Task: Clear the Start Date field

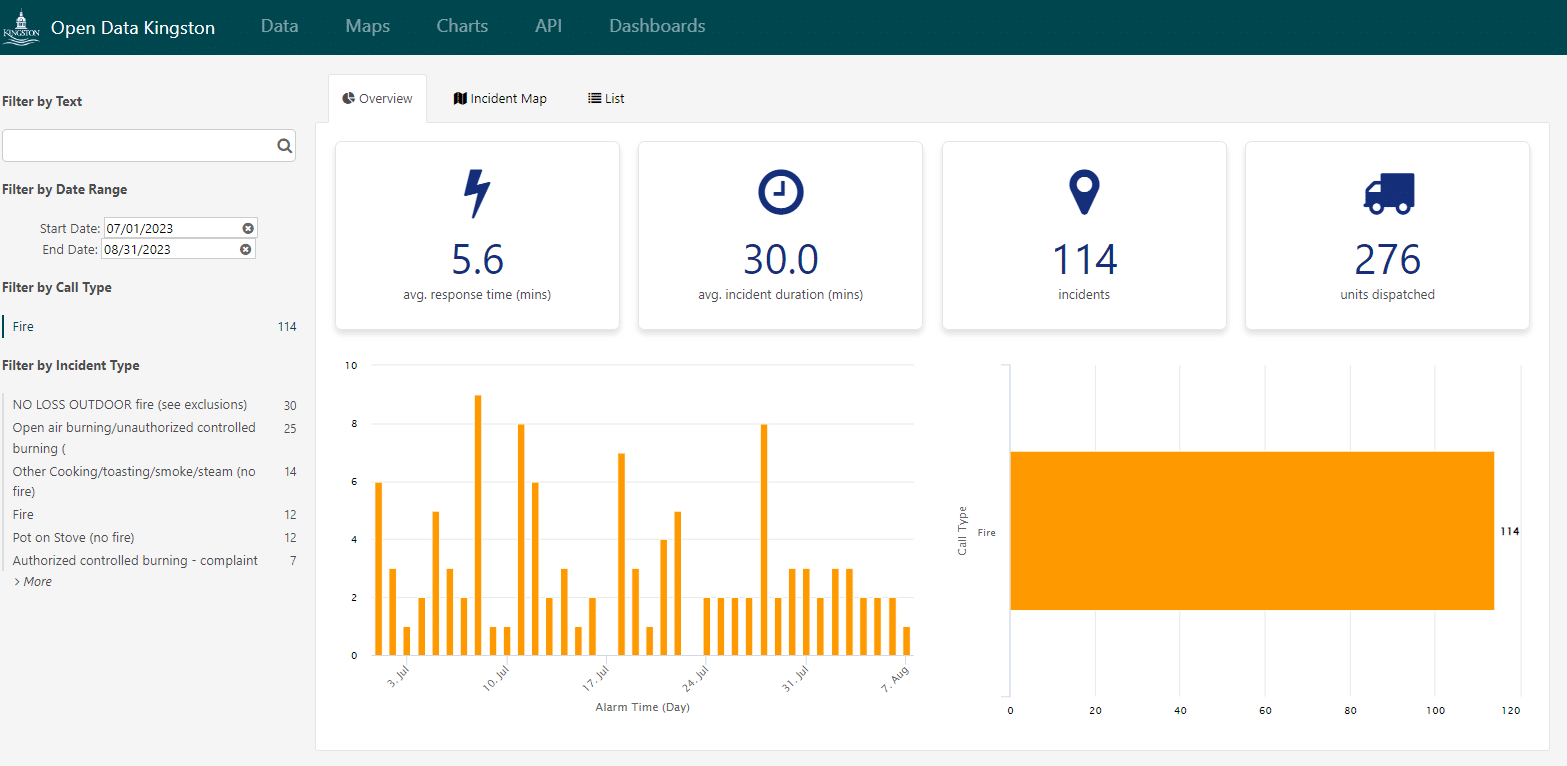Action: [248, 228]
